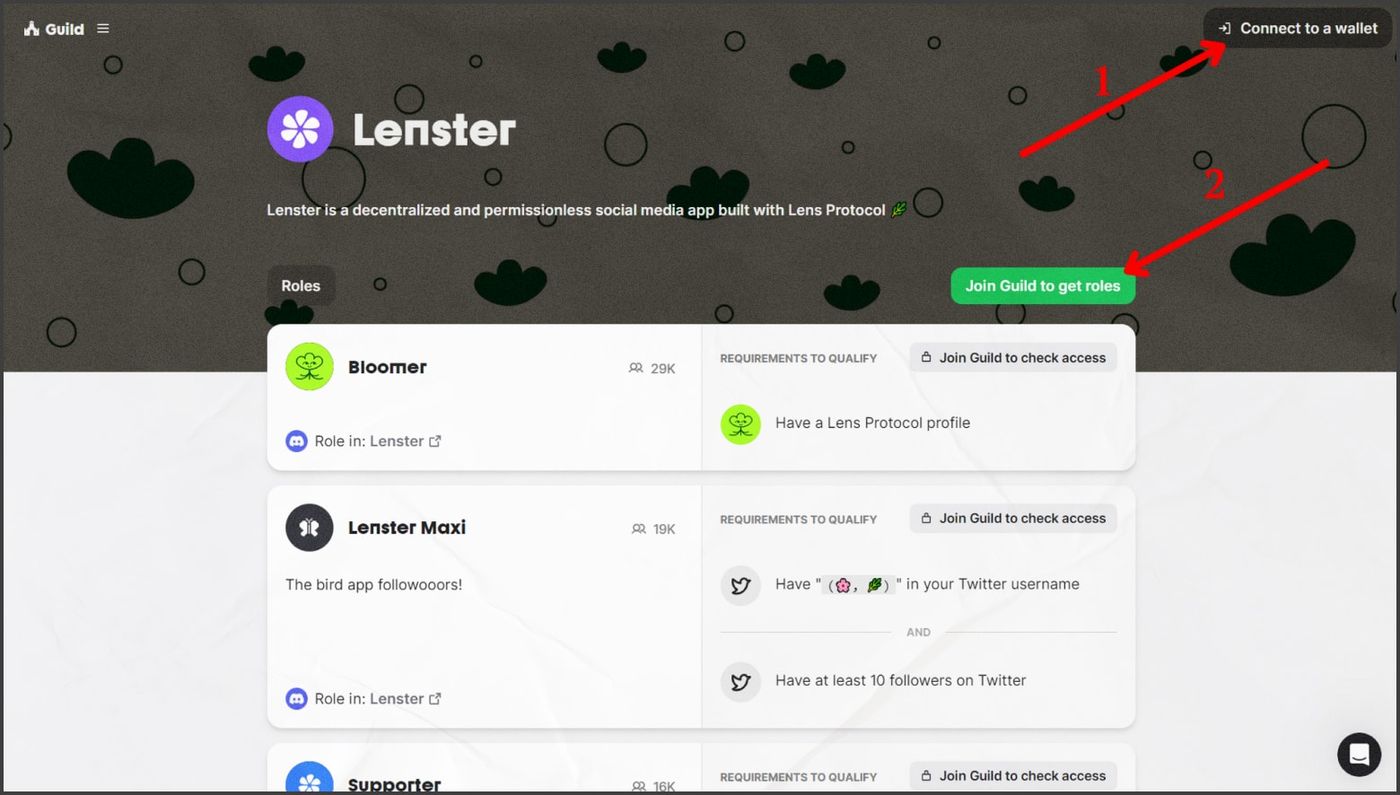Click the purple Lenster flower logo

pyautogui.click(x=300, y=129)
